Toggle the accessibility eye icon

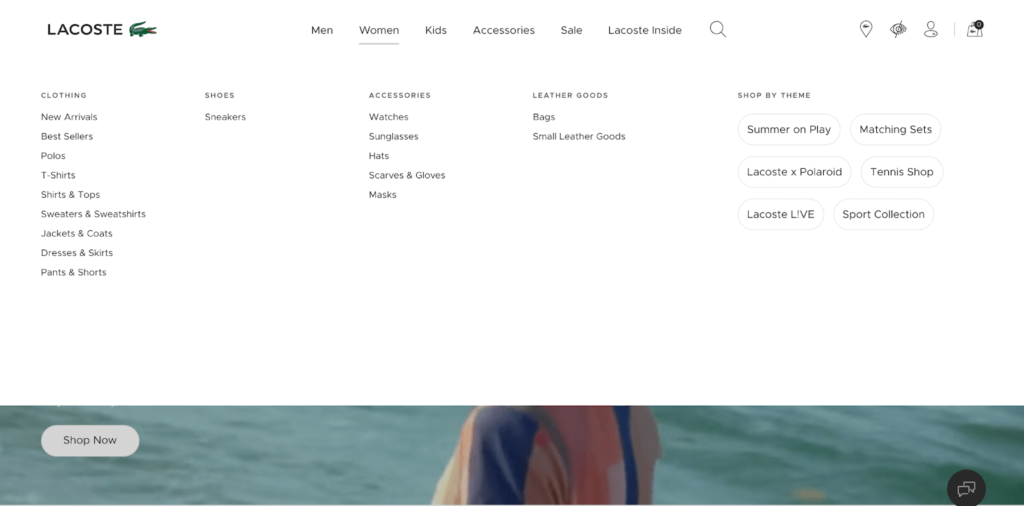pyautogui.click(x=899, y=29)
